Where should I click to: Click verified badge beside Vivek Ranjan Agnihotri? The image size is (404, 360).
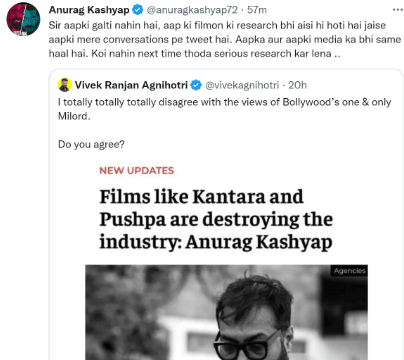coord(196,85)
